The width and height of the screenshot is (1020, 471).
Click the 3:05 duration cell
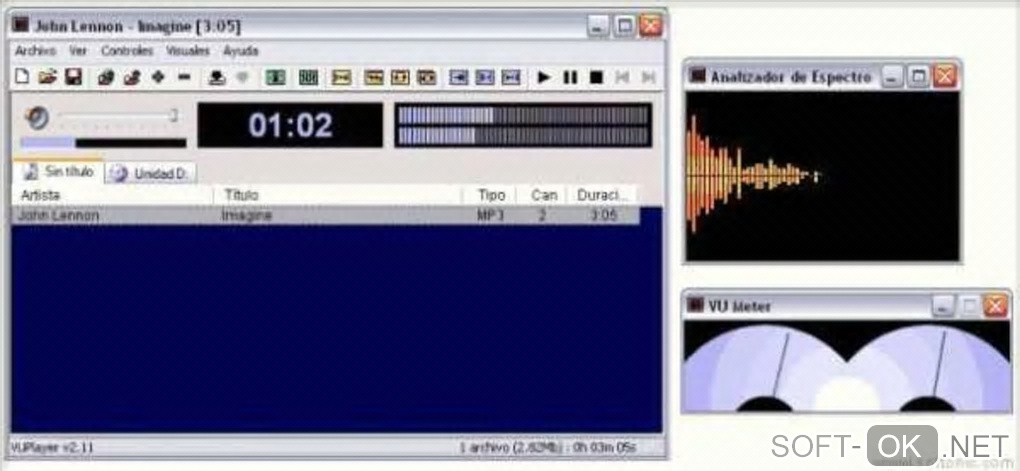[x=603, y=215]
